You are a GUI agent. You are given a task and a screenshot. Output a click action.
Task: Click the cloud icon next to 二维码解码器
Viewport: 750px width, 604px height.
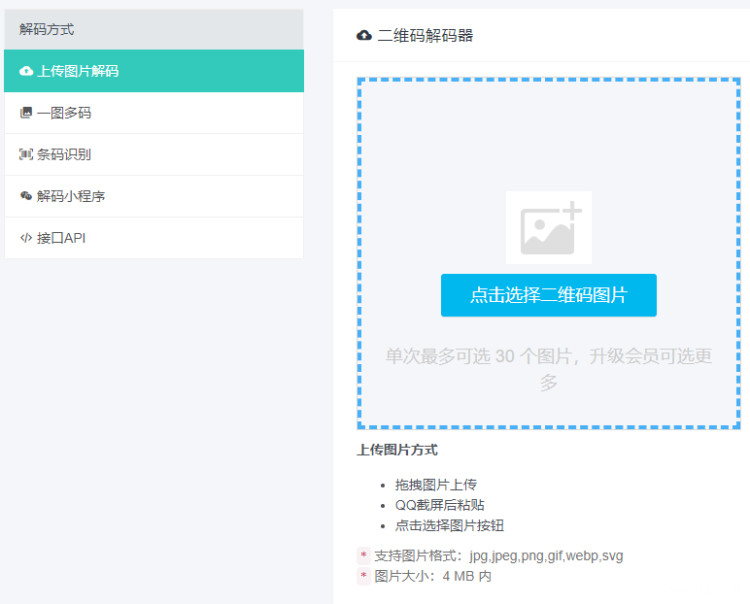(364, 36)
